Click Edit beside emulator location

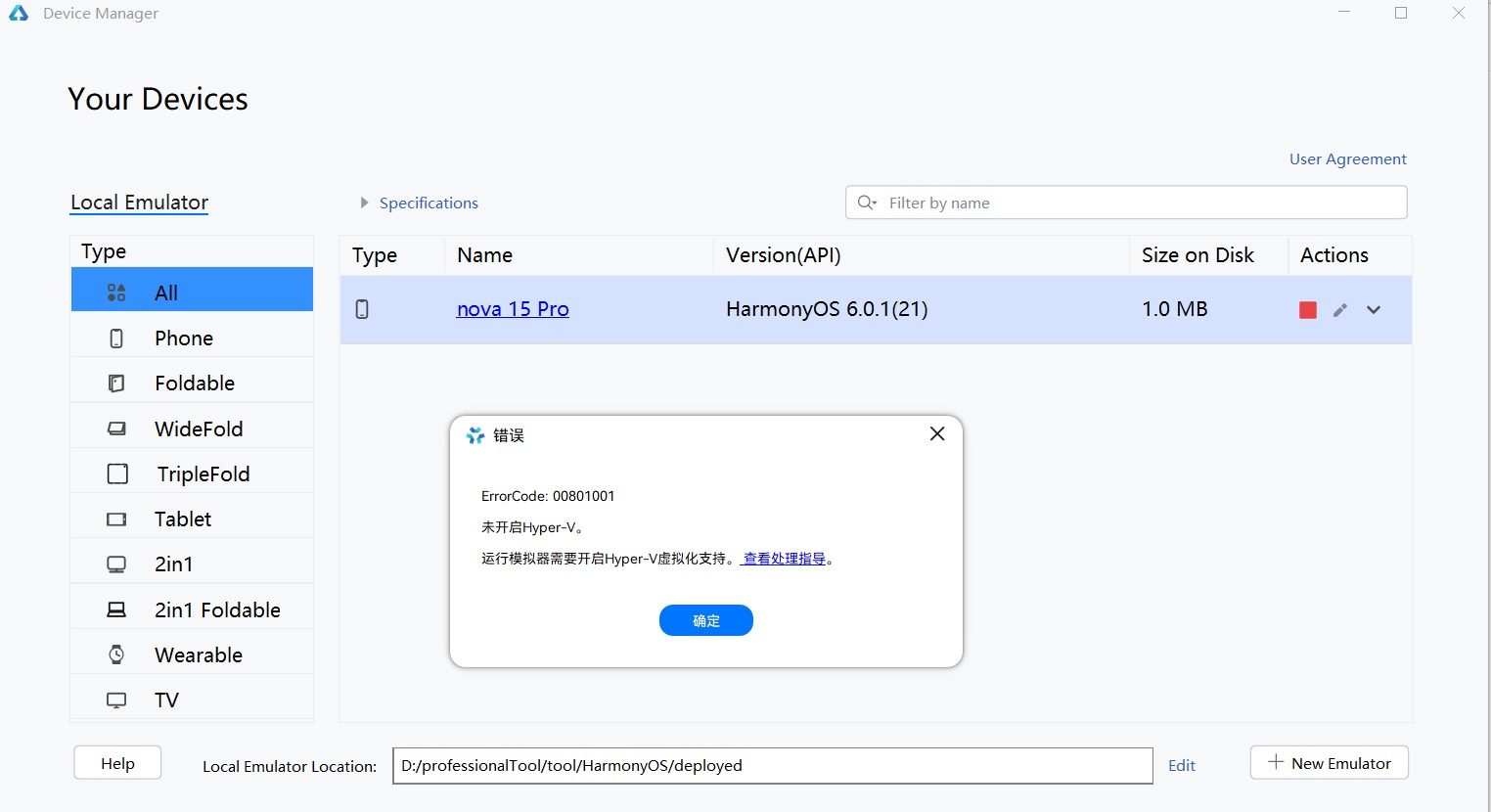click(x=1182, y=766)
